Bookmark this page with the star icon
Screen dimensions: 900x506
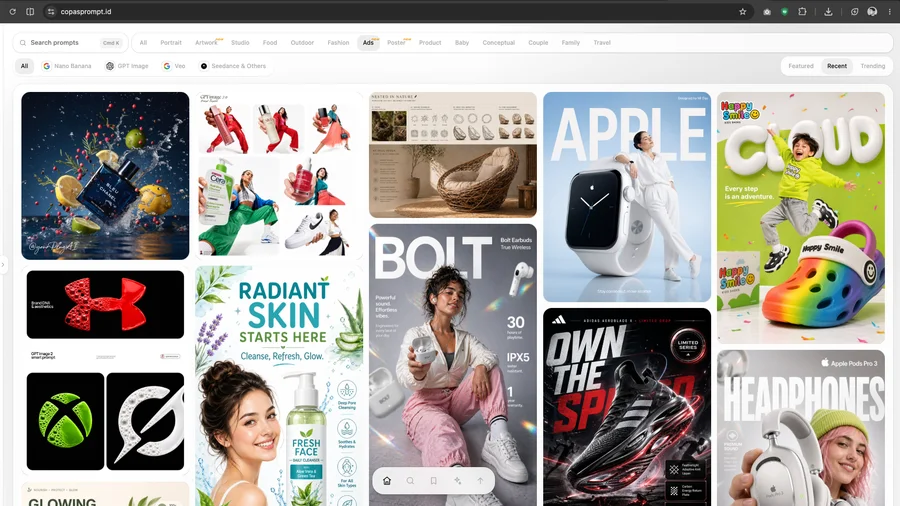coord(743,11)
